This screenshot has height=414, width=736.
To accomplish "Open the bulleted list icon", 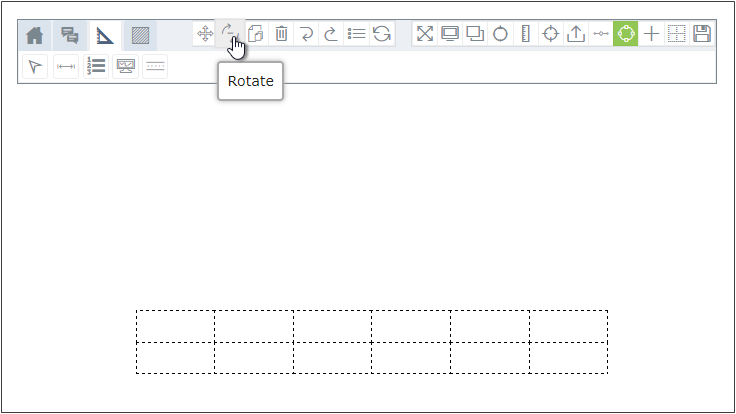I will tap(357, 34).
